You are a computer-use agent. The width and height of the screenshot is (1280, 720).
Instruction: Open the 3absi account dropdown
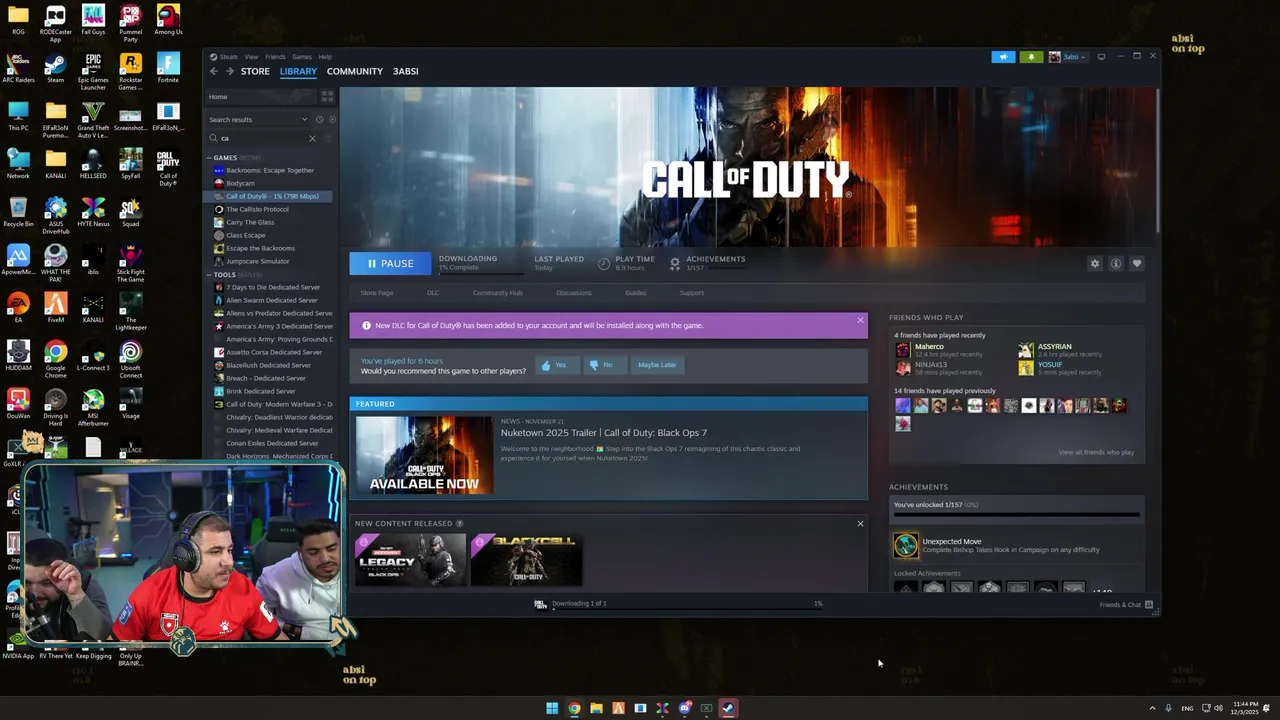[x=1068, y=57]
